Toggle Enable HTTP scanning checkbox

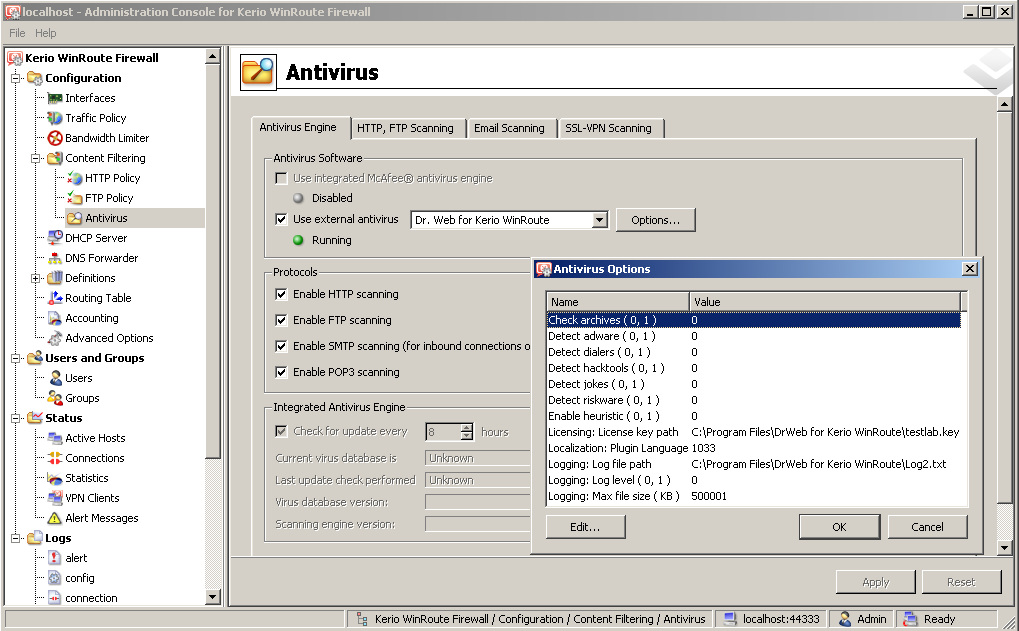(281, 294)
